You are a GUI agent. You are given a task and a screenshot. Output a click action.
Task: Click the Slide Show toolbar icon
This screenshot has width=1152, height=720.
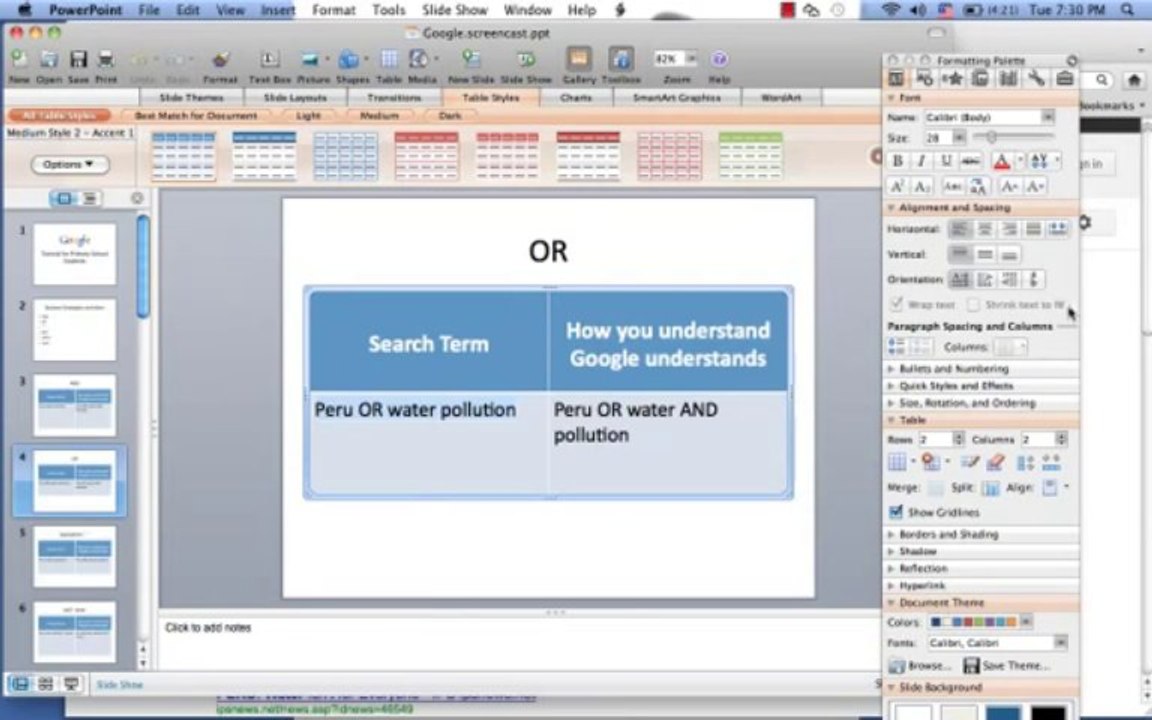[x=526, y=60]
